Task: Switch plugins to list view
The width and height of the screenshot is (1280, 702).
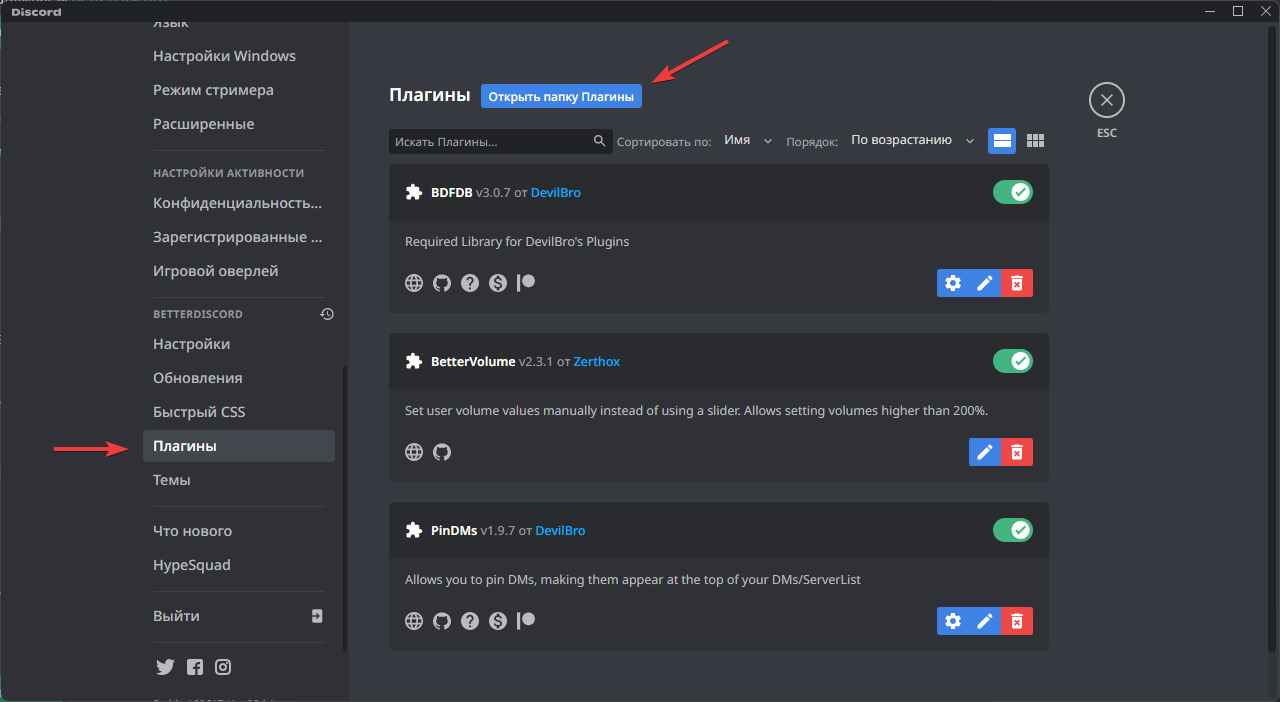Action: click(x=1002, y=141)
